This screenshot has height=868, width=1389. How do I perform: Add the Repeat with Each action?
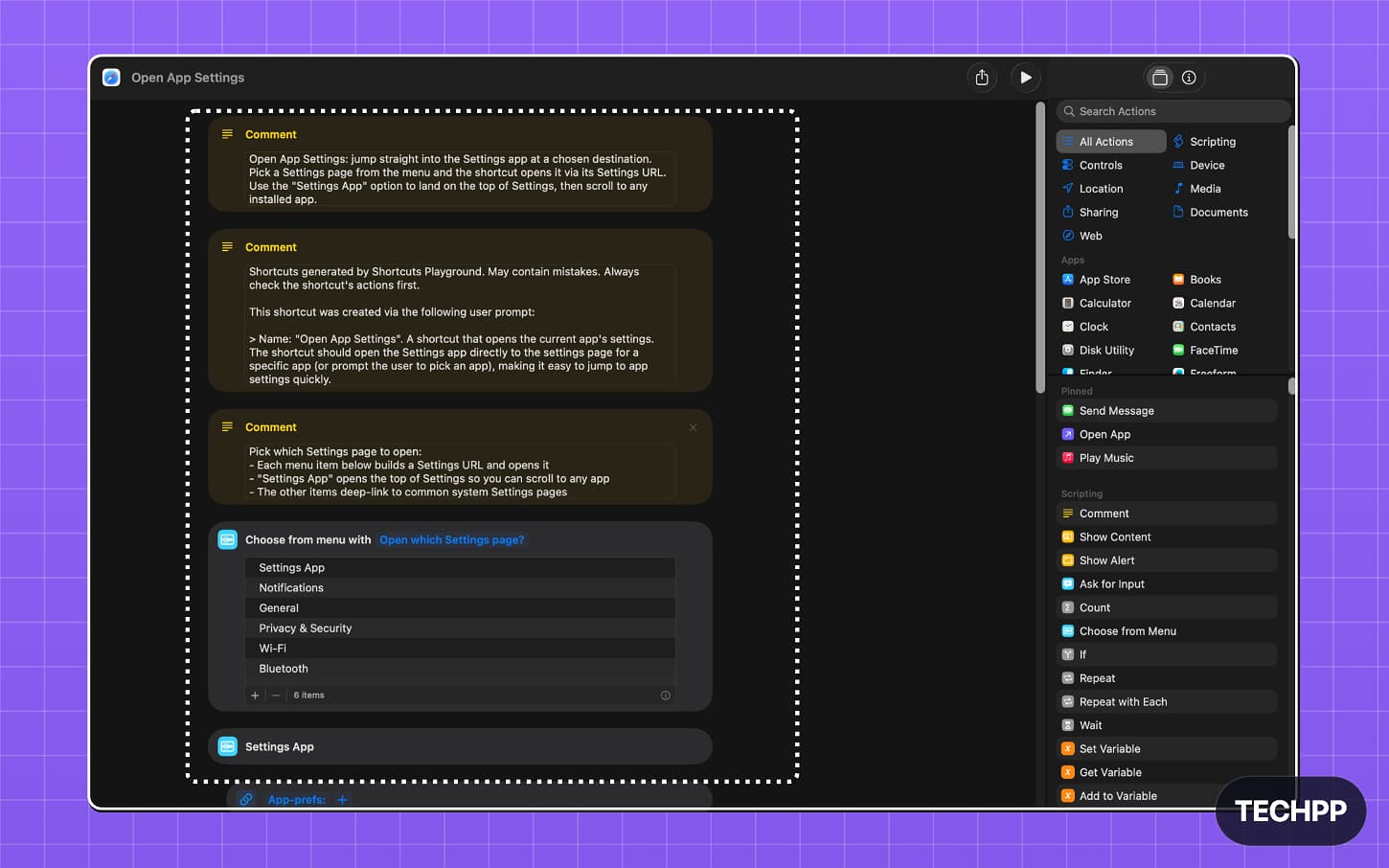click(1167, 701)
